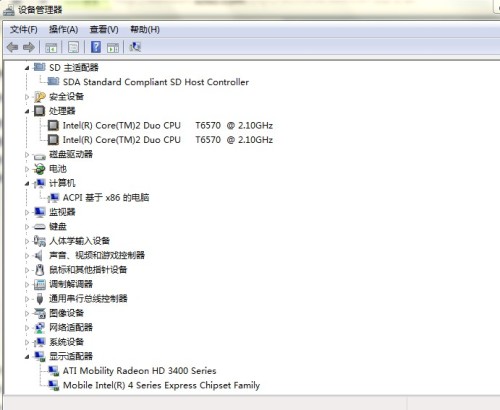Select the 系统设备 label

click(x=66, y=342)
